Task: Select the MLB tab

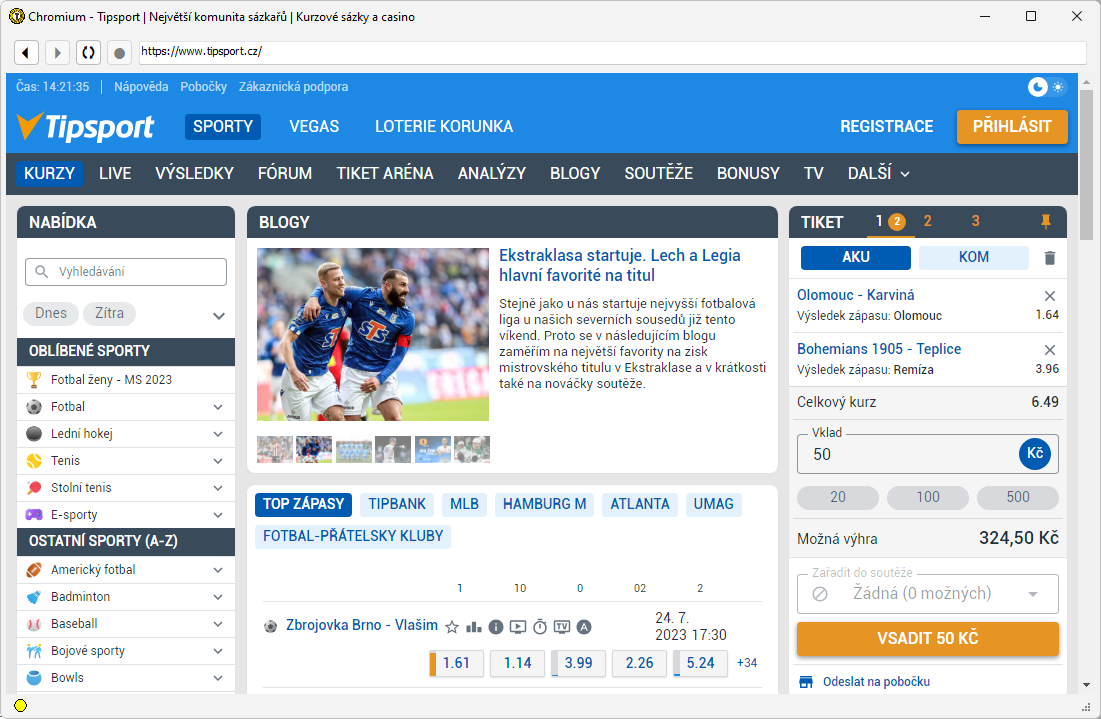Action: (464, 504)
